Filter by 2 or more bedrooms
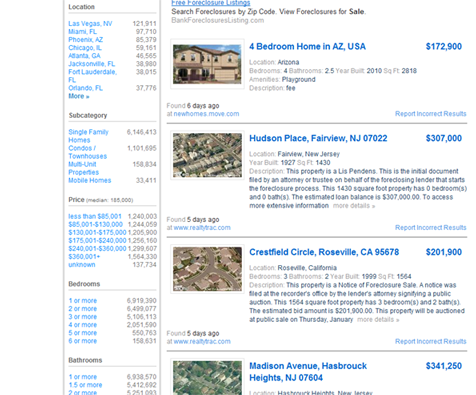Image resolution: width=476 pixels, height=395 pixels. (x=83, y=309)
